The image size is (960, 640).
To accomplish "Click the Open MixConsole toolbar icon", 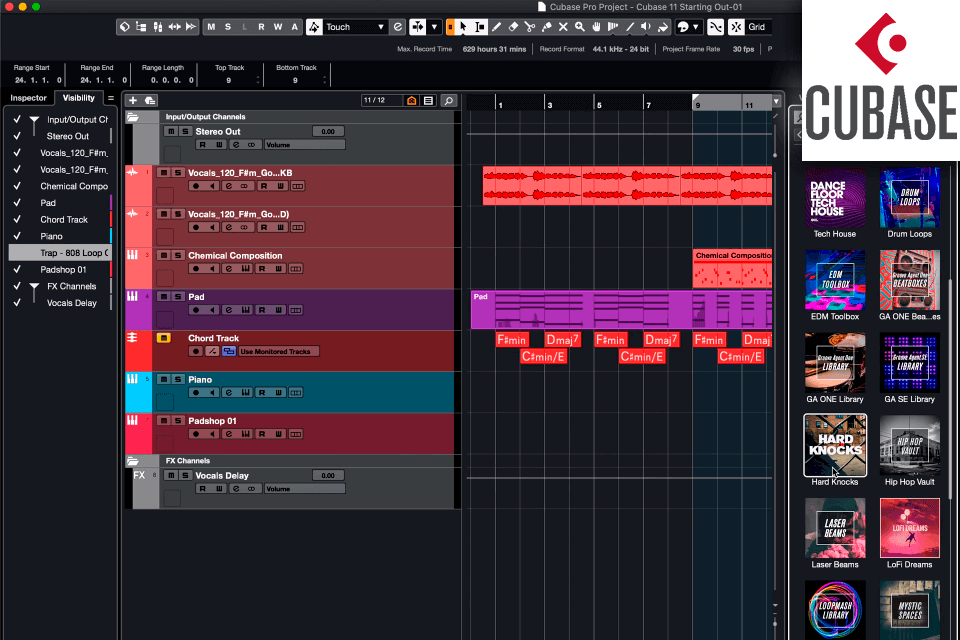I will click(157, 27).
